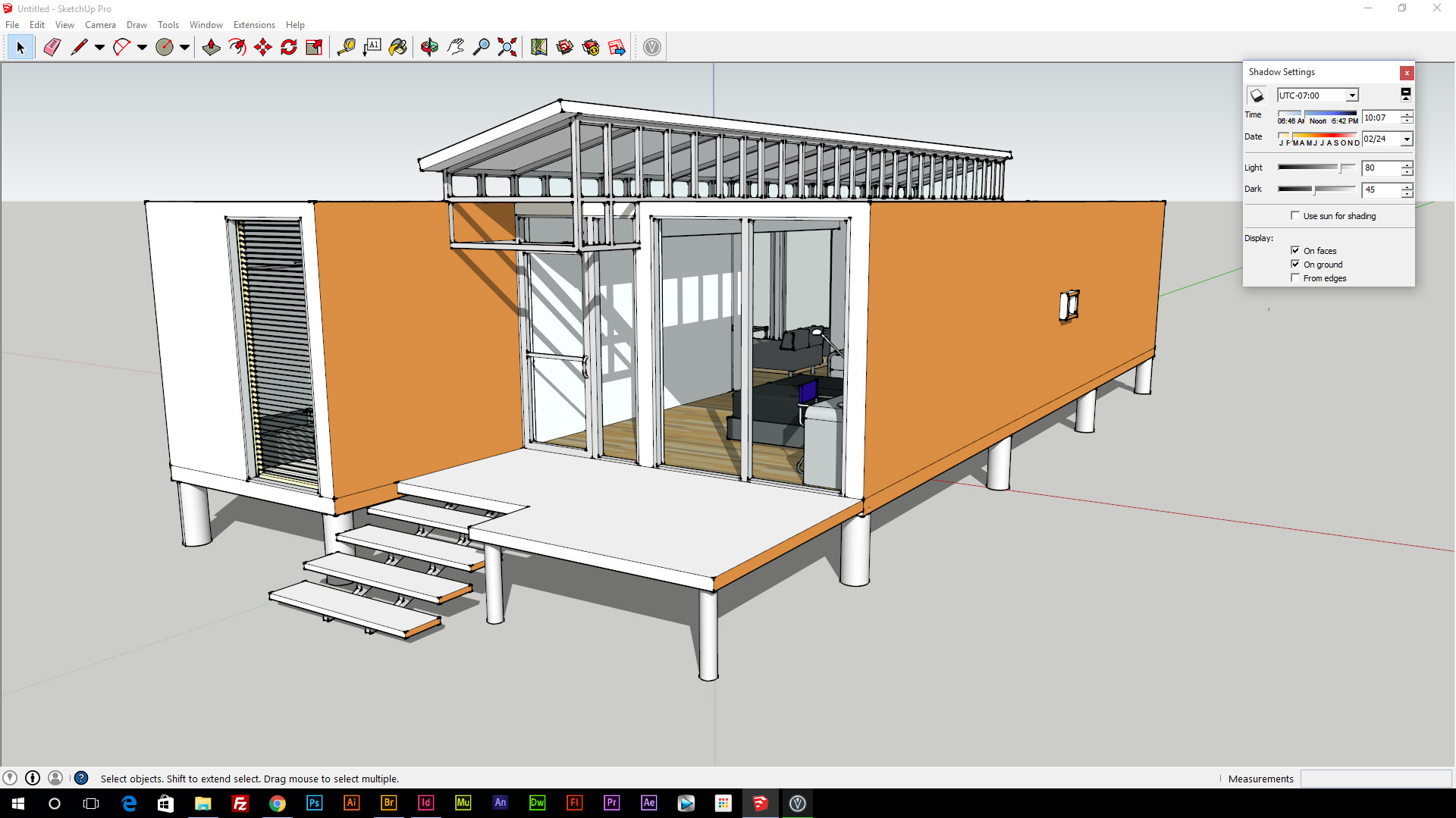Toggle the show/hide shadows button
1456x818 pixels.
pyautogui.click(x=1257, y=96)
